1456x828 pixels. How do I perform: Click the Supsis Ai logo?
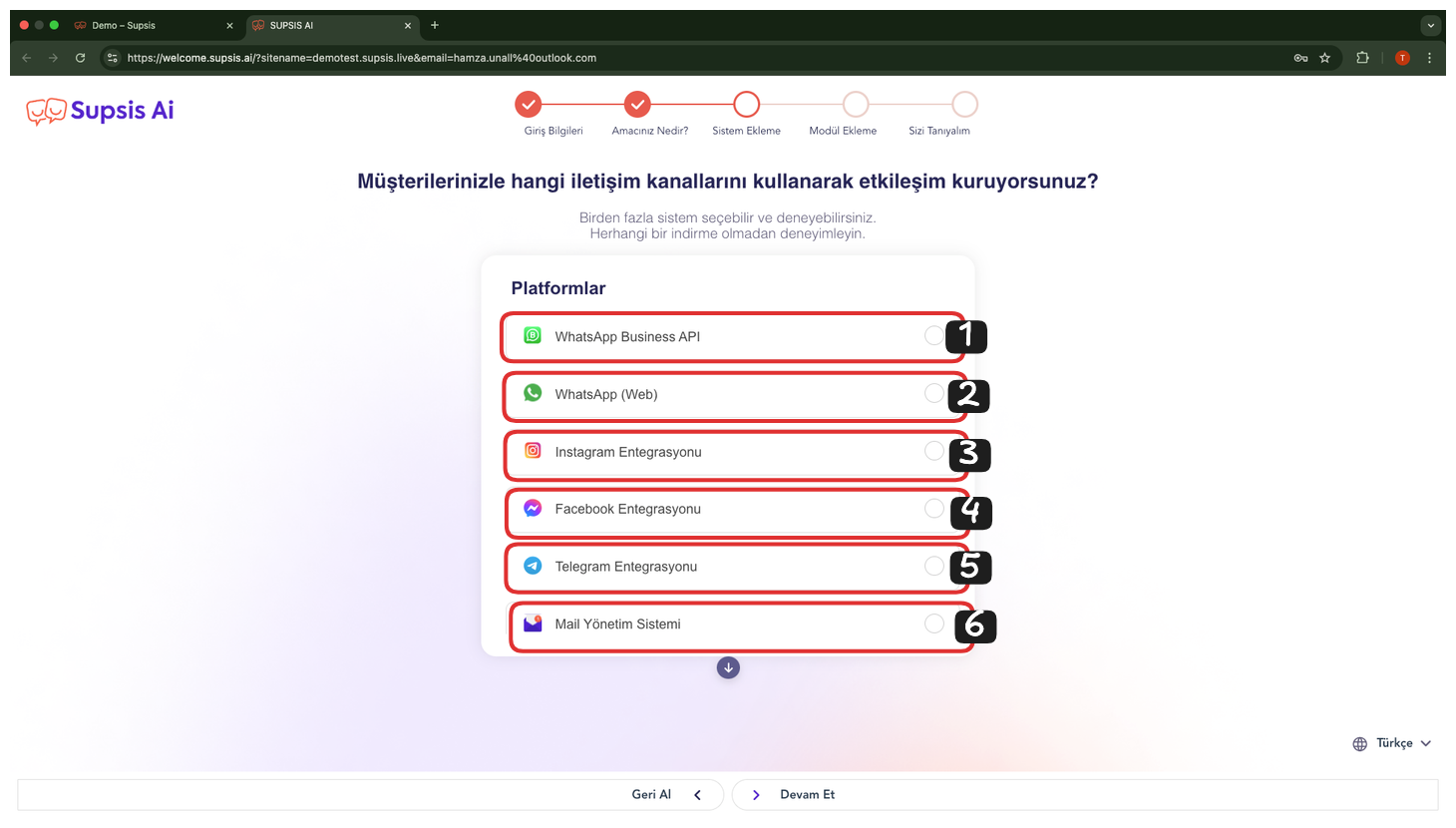[x=100, y=111]
